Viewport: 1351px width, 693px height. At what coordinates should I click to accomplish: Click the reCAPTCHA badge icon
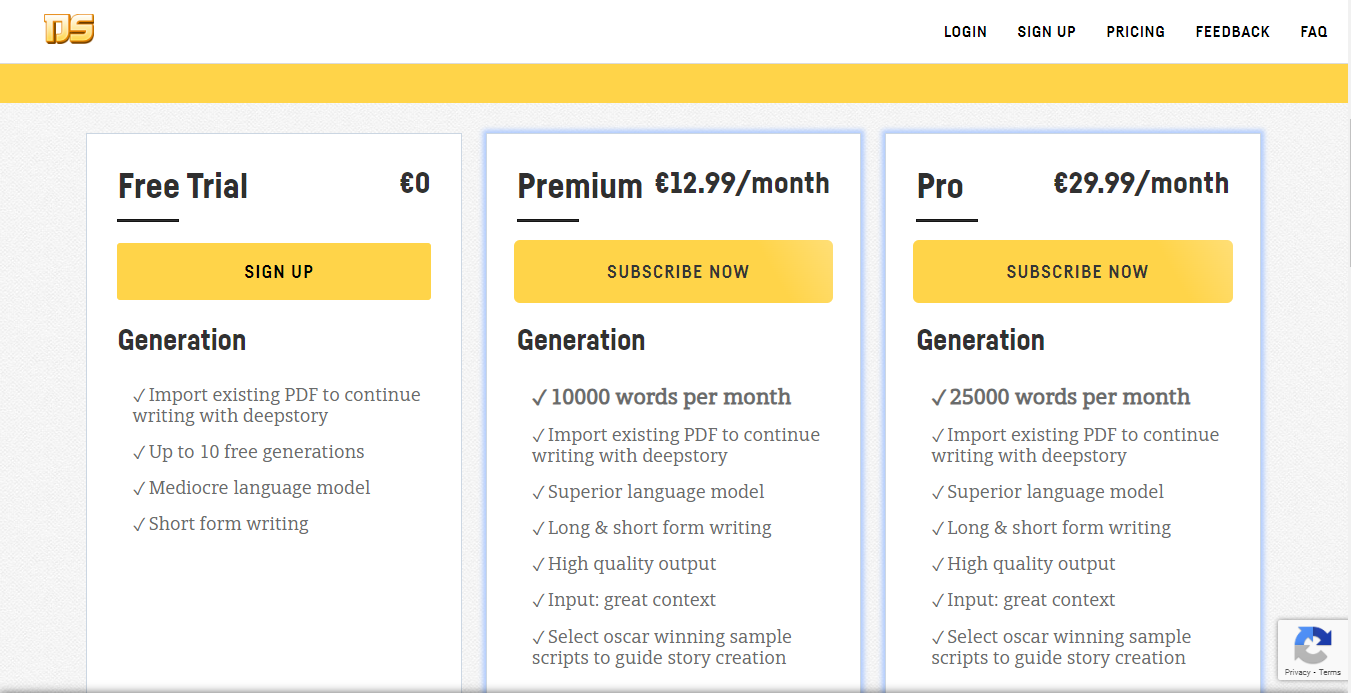pyautogui.click(x=1313, y=644)
